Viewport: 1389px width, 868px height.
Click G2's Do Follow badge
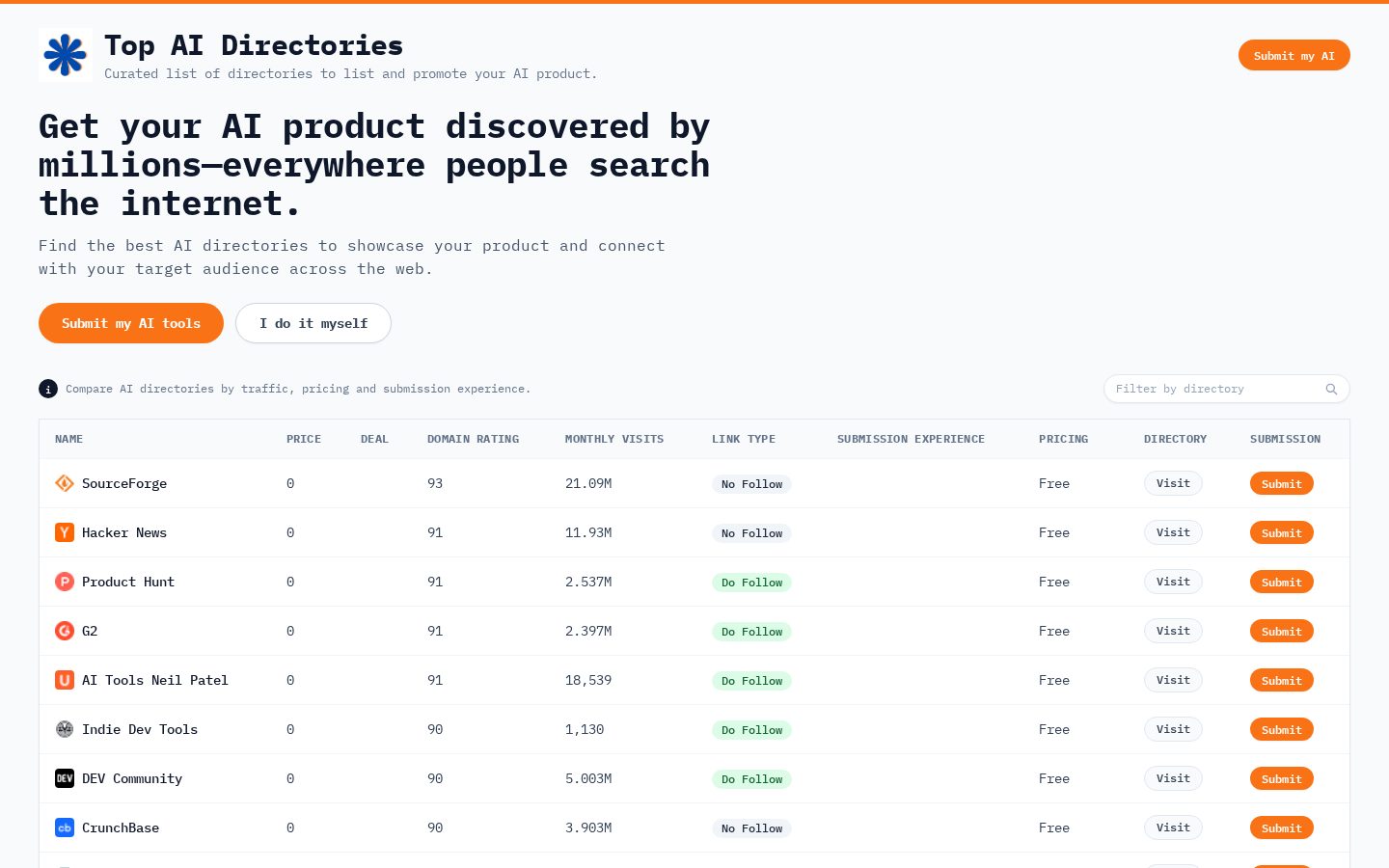751,632
